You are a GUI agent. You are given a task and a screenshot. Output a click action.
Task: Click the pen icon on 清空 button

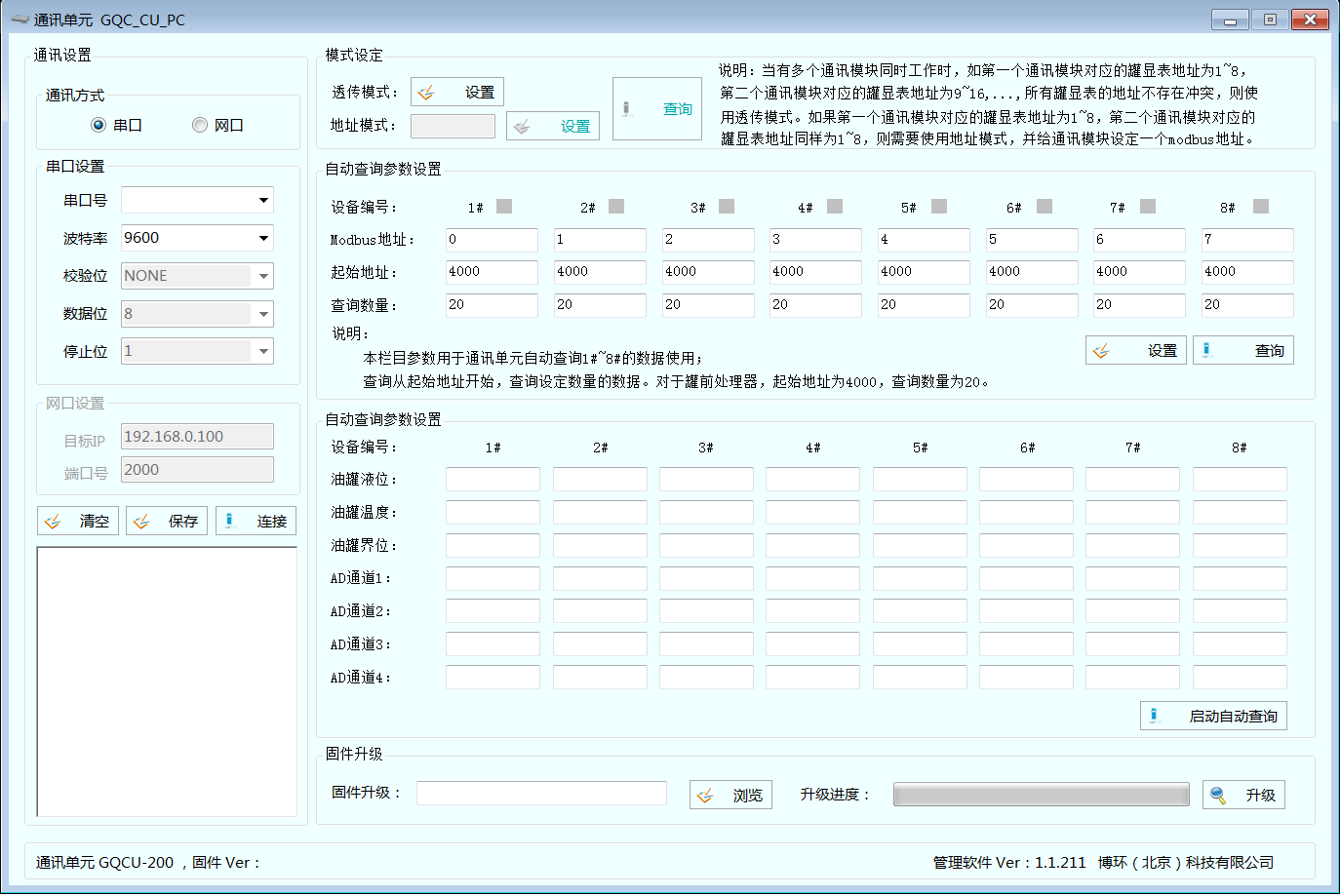tap(54, 522)
